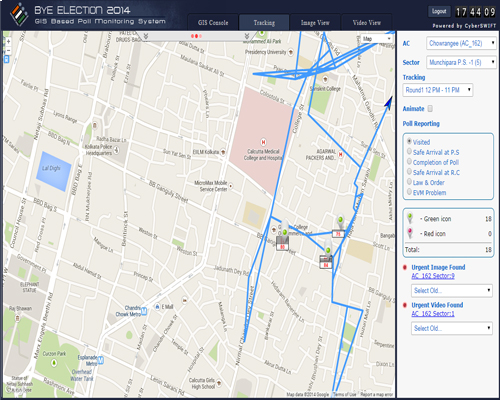Screen dimensions: 500x400
Task: Select the EVM Problem option
Action: point(409,192)
